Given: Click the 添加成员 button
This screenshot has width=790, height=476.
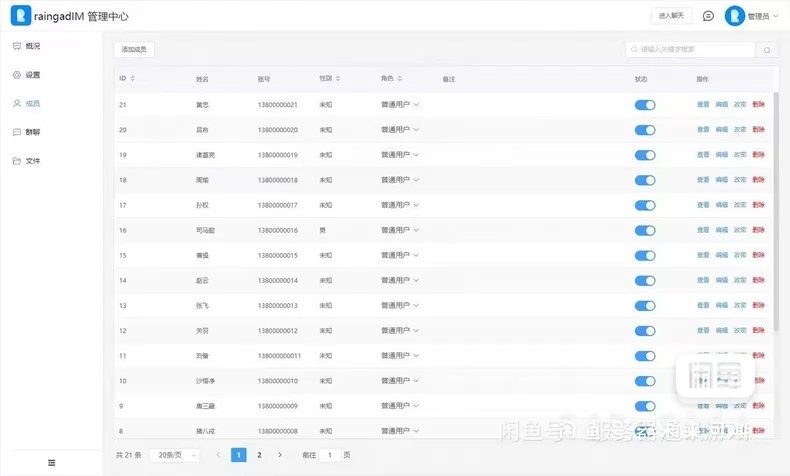Looking at the screenshot, I should pyautogui.click(x=134, y=49).
